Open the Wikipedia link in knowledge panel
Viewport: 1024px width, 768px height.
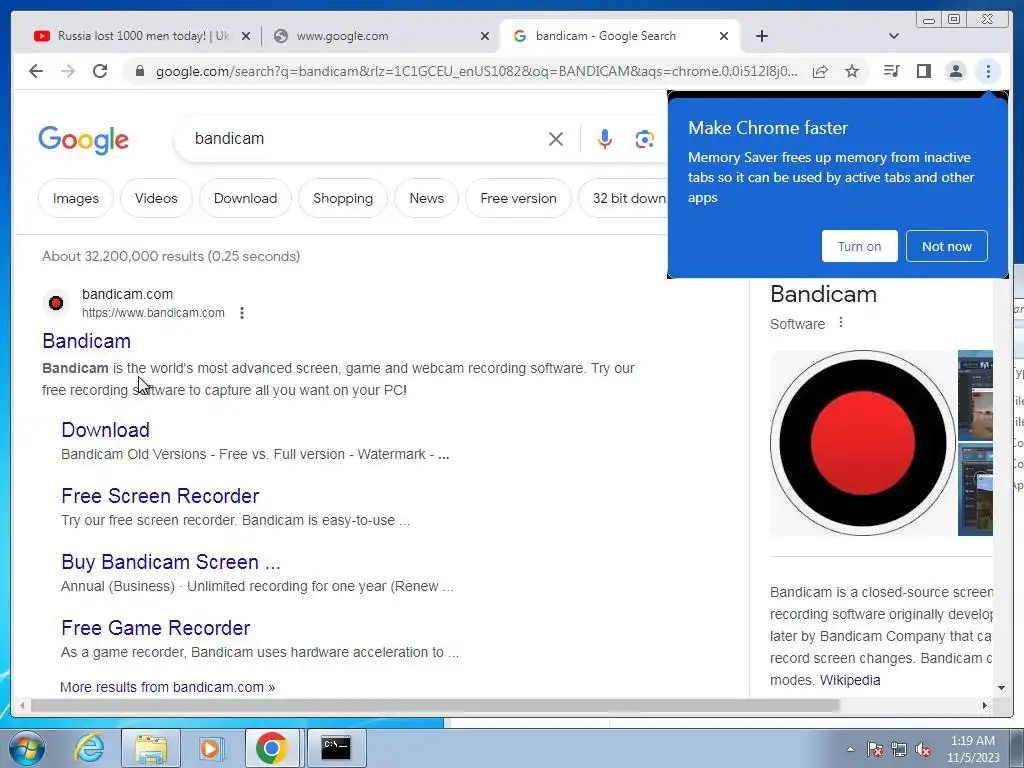(x=850, y=680)
